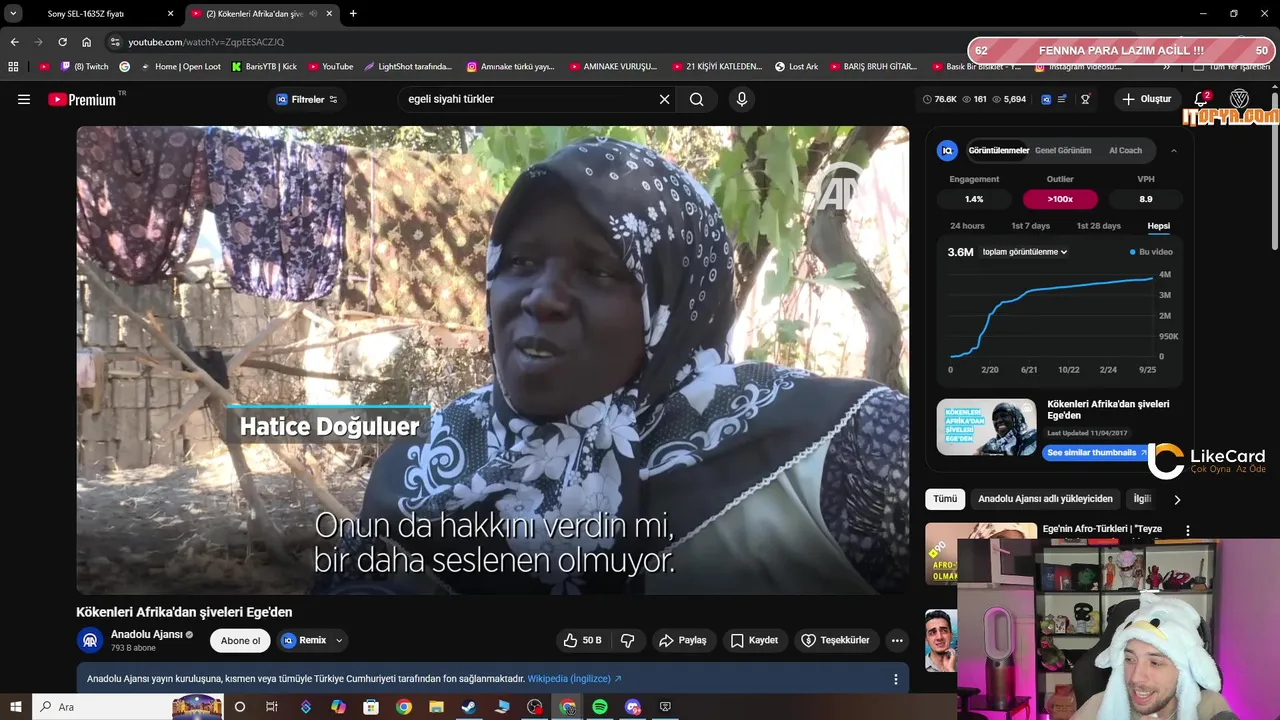Open the playlist icon beside vidIQ stats
This screenshot has height=720, width=1280.
pos(1062,99)
